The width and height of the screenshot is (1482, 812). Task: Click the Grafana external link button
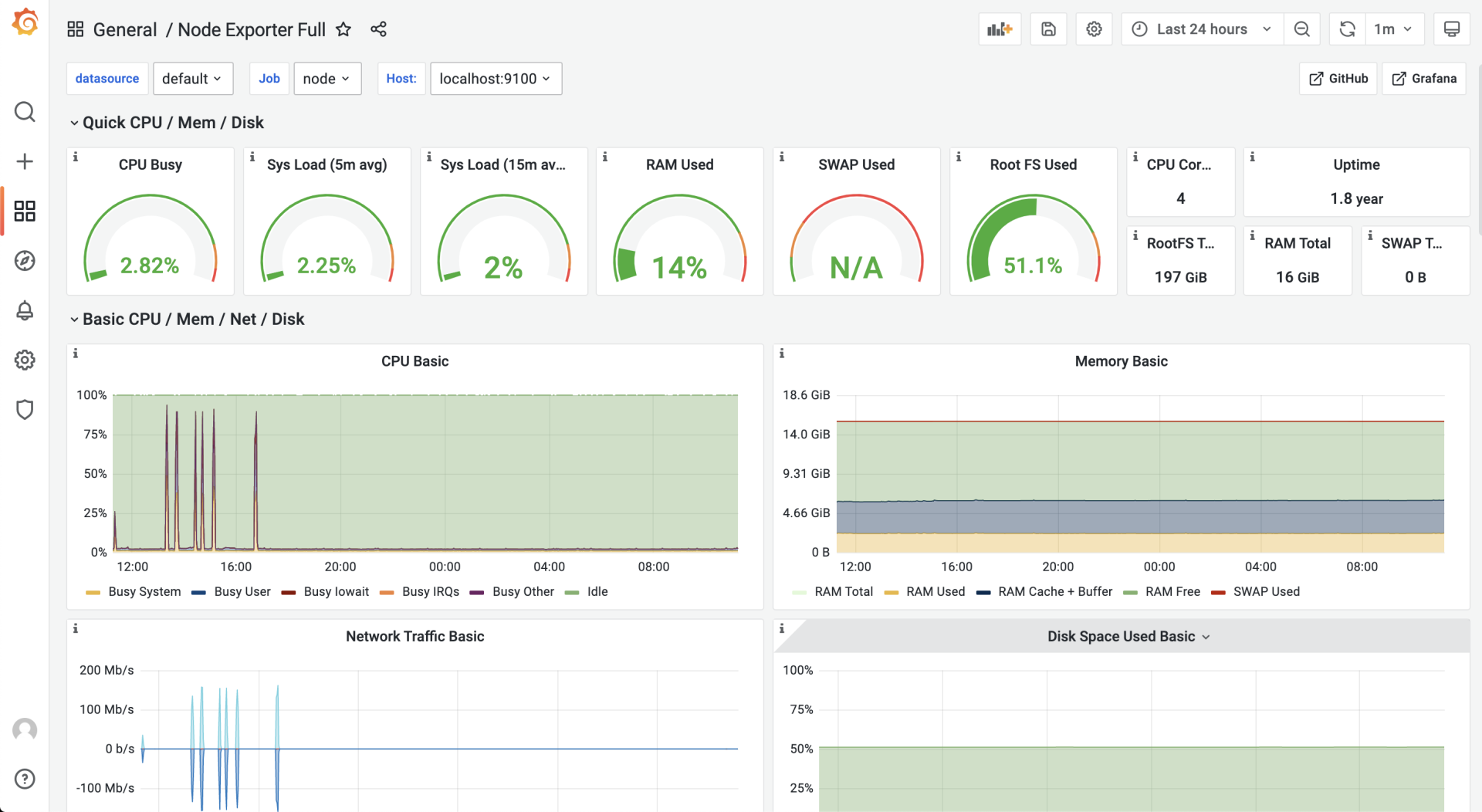click(1424, 79)
